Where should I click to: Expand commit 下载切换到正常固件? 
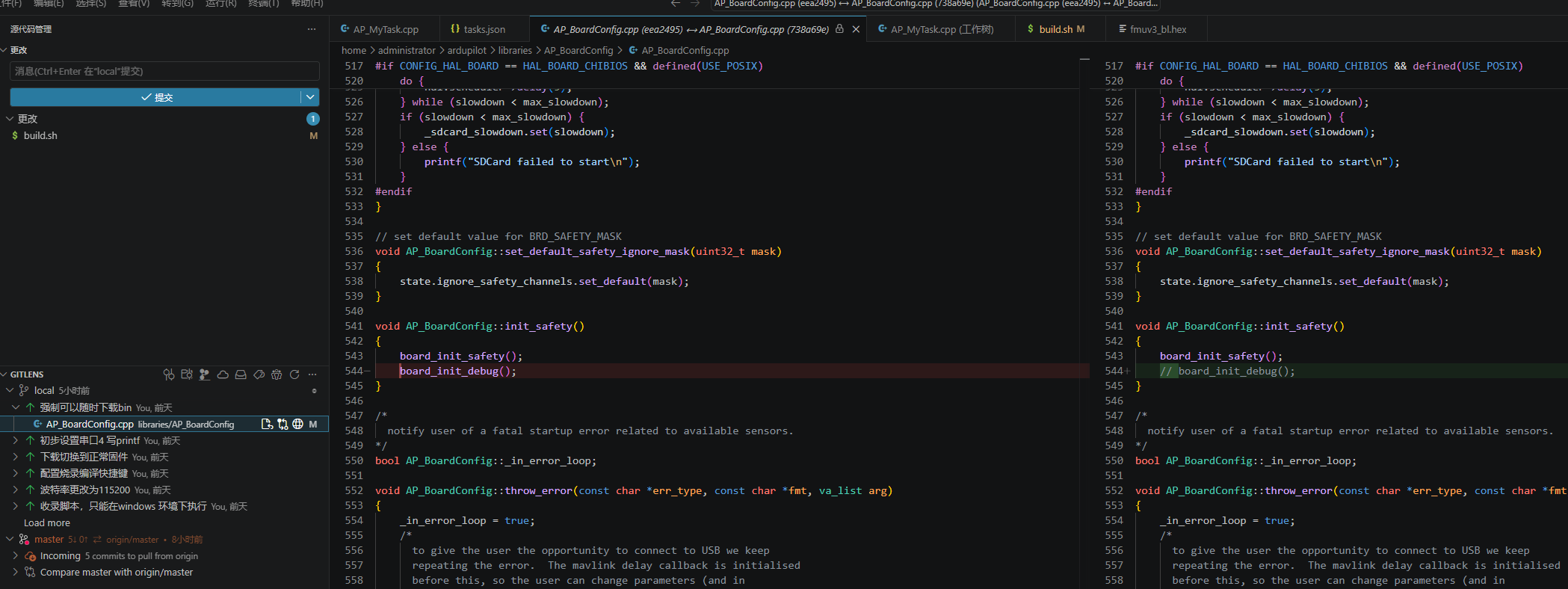point(16,457)
